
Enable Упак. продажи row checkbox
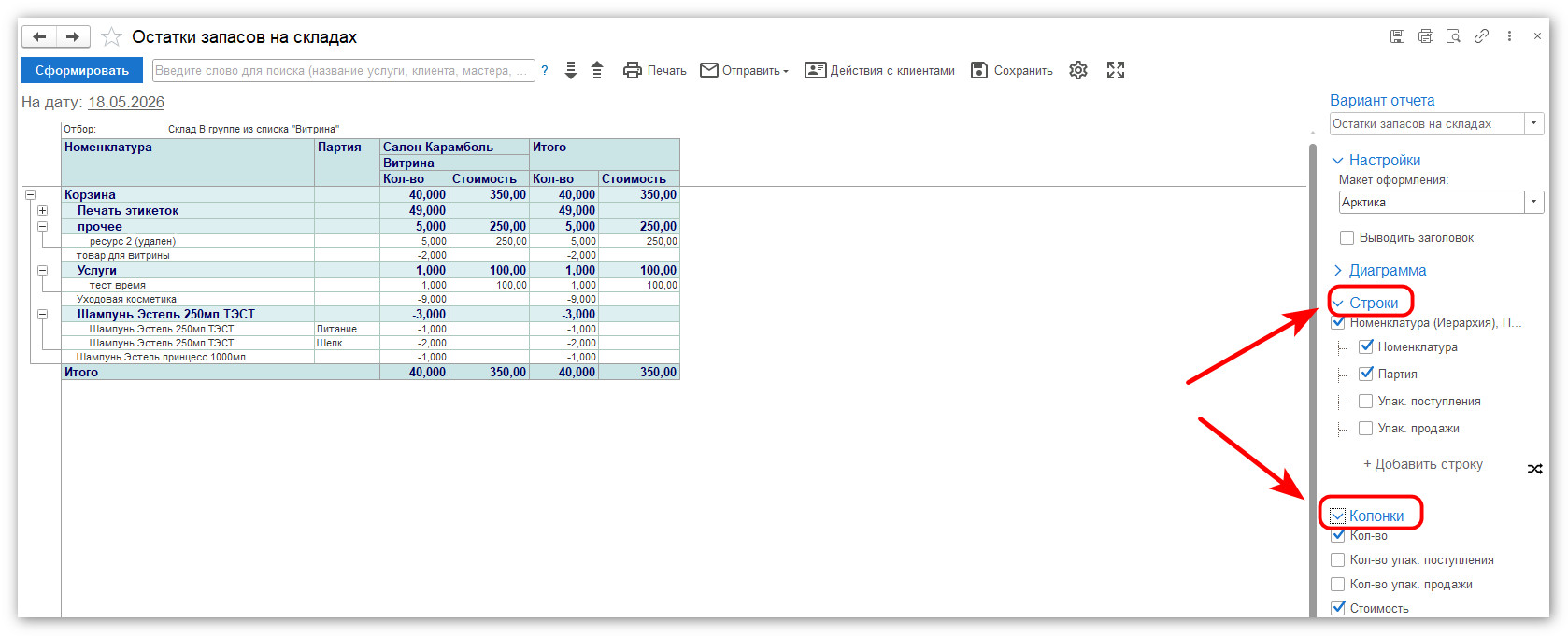point(1366,428)
